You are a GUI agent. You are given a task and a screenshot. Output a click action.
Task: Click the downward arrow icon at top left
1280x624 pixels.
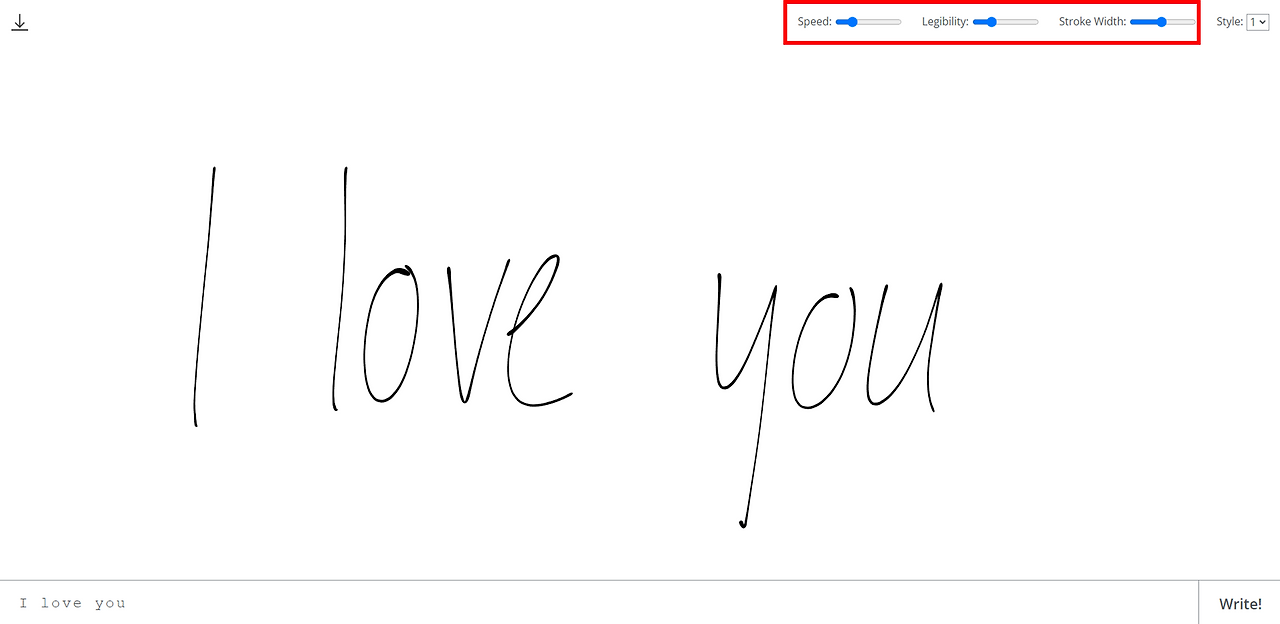point(19,21)
